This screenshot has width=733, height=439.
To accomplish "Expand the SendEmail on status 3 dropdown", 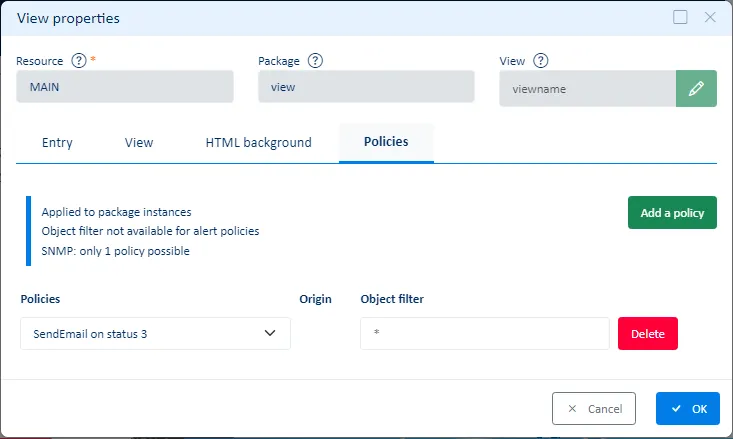I will 155,334.
